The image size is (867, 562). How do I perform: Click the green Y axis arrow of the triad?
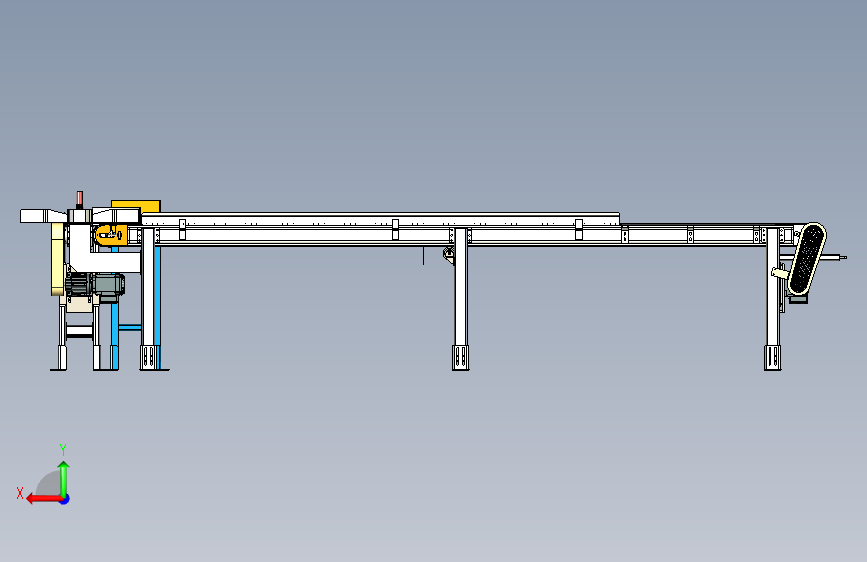pos(64,478)
